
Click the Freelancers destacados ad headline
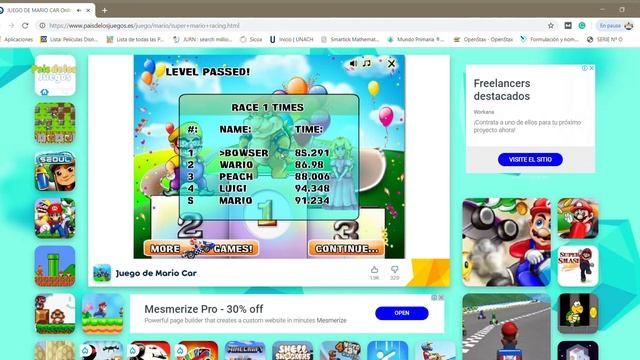502,90
